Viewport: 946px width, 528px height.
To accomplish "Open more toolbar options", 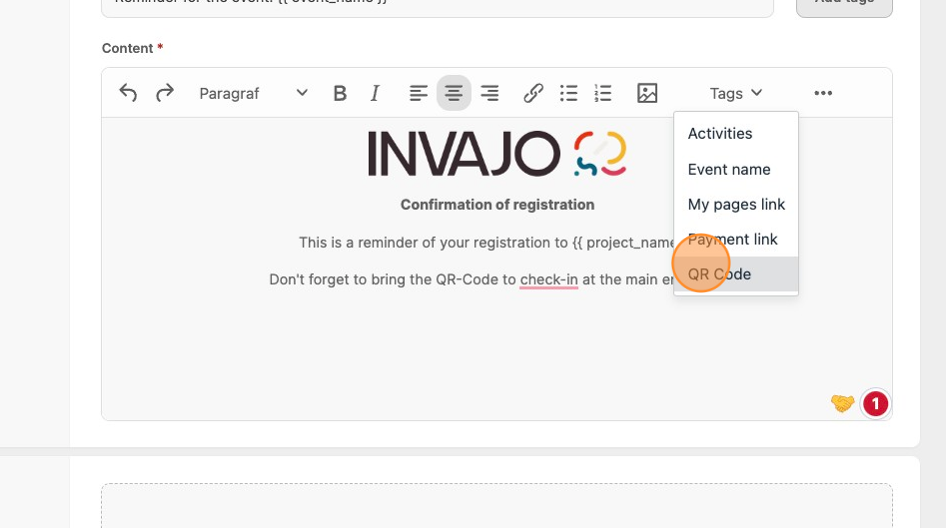I will 823,93.
